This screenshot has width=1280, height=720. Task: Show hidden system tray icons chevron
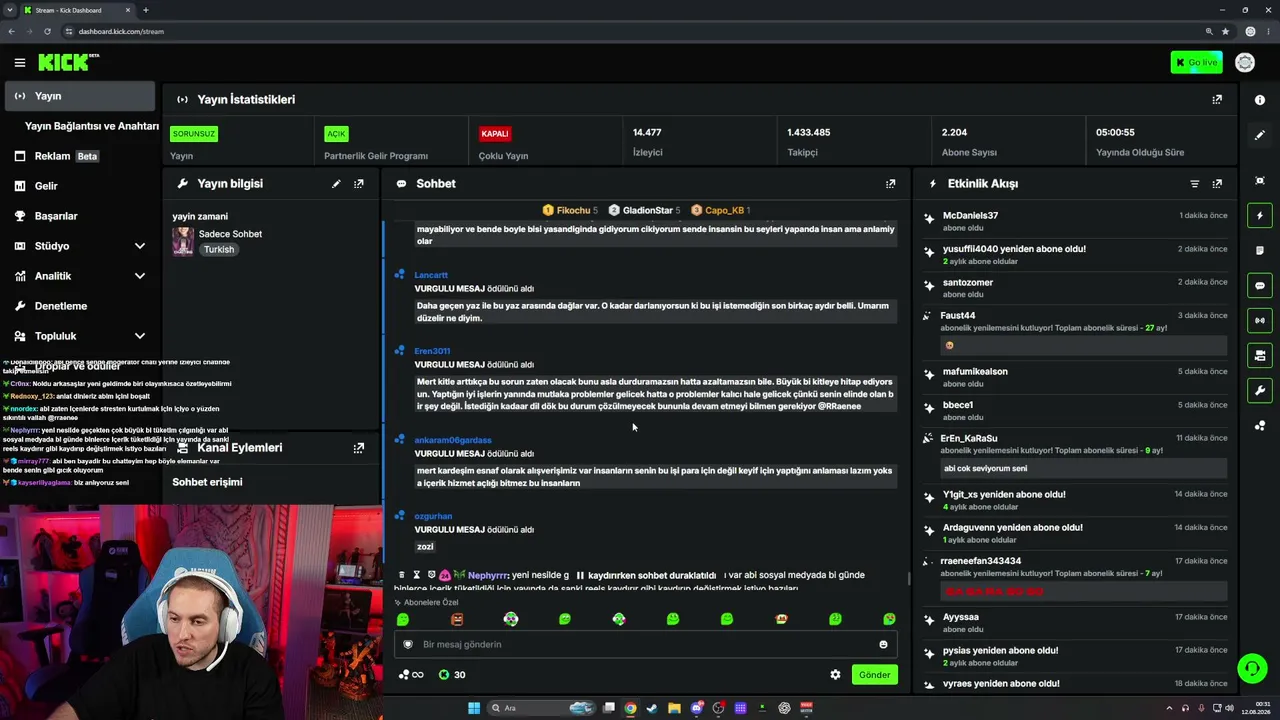coord(1169,708)
